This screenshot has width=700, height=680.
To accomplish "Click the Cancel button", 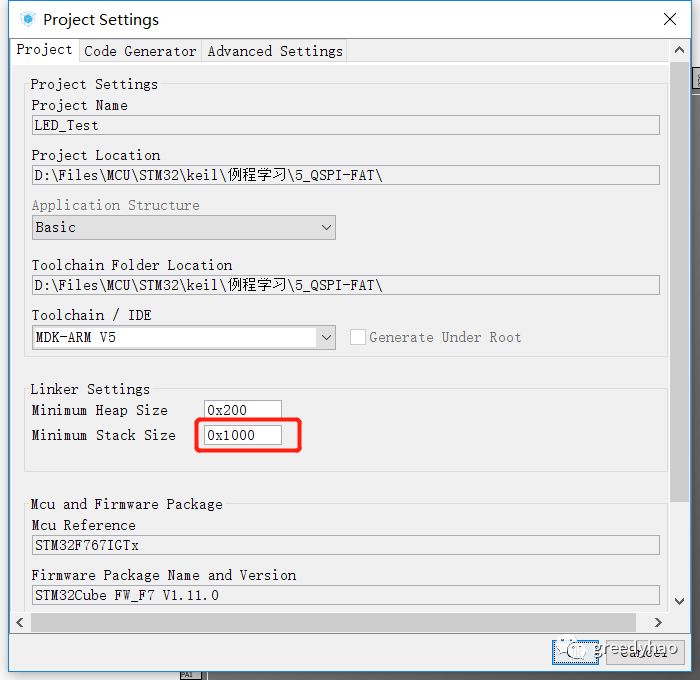I will click(x=644, y=652).
